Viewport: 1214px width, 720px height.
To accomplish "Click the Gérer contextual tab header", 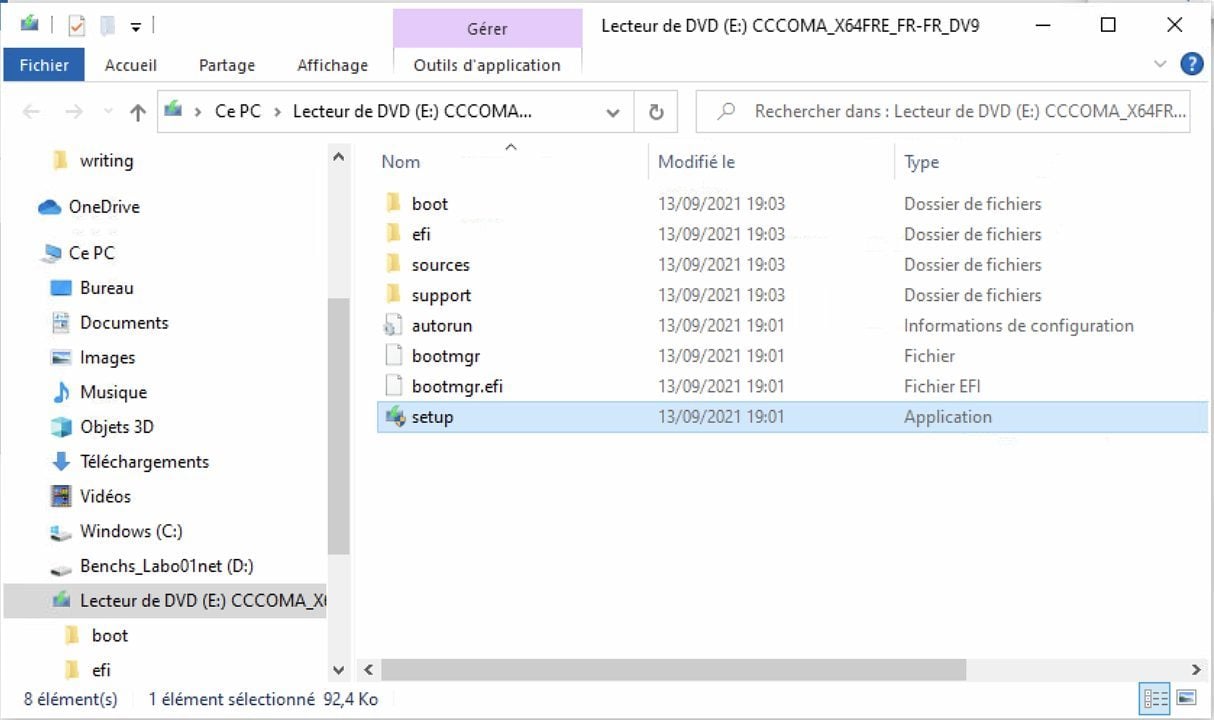I will (x=487, y=29).
